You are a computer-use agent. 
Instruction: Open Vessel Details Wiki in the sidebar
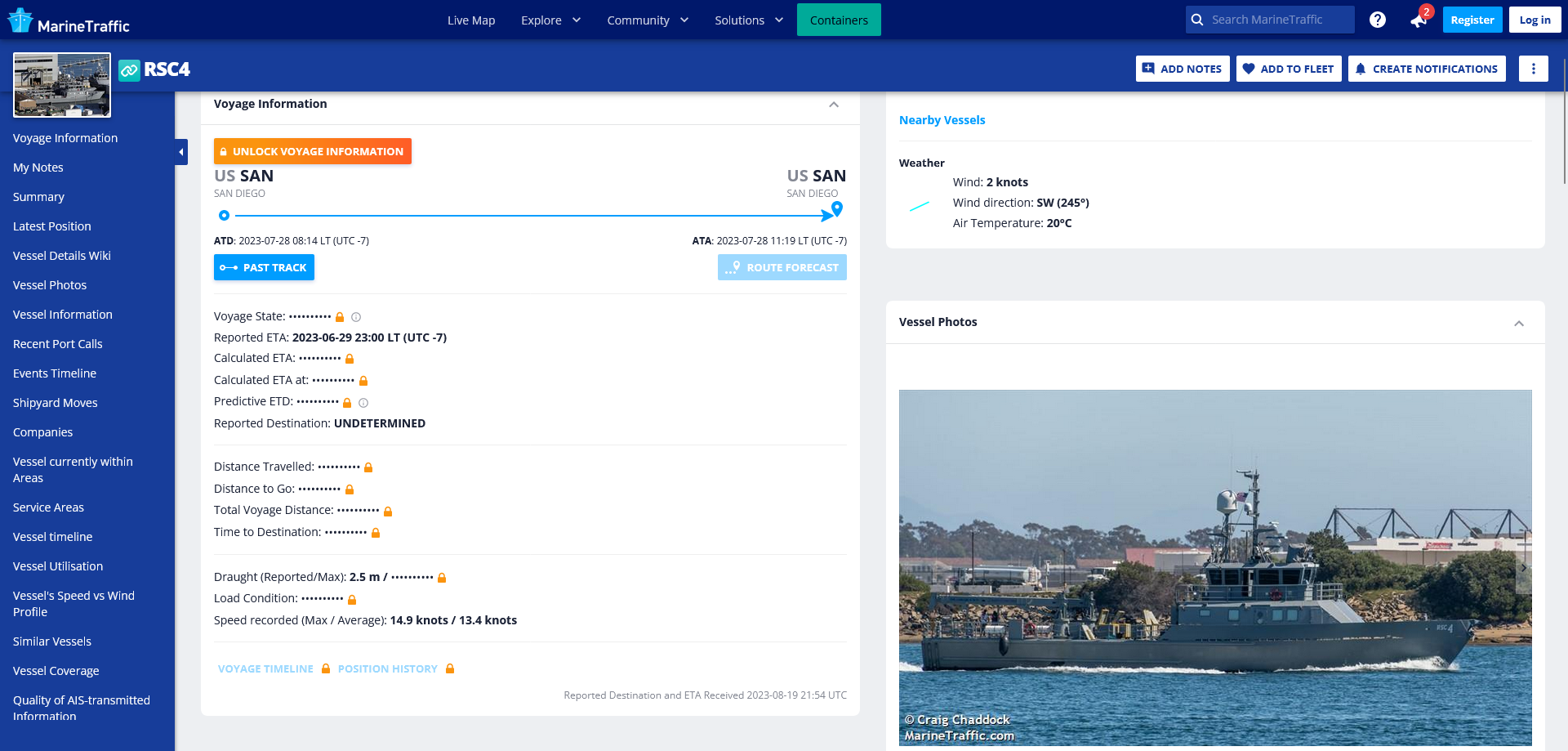coord(62,256)
